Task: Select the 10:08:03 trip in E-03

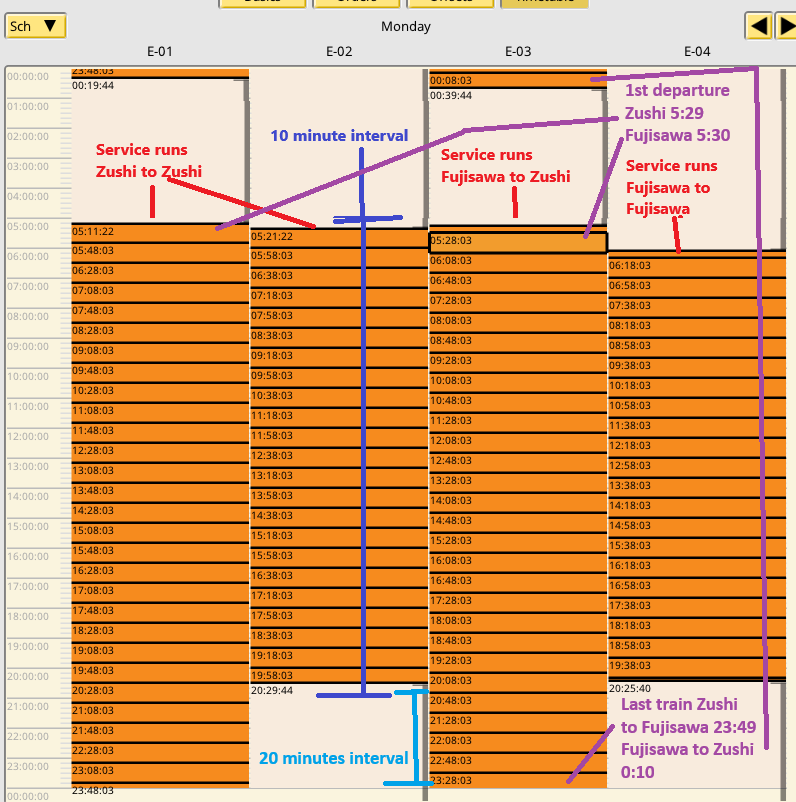Action: click(518, 383)
